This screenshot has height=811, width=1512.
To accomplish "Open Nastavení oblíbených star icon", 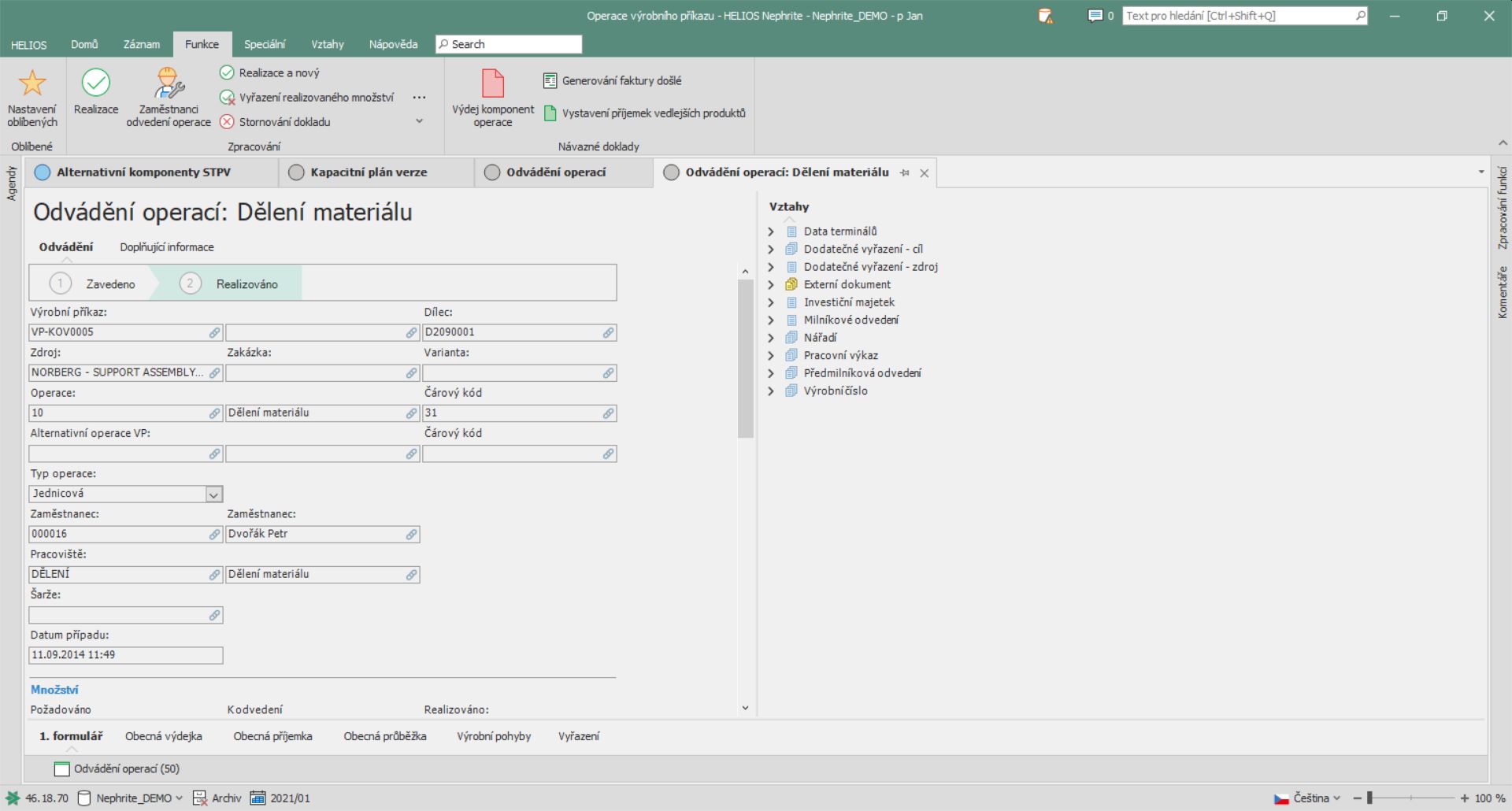I will (x=32, y=83).
